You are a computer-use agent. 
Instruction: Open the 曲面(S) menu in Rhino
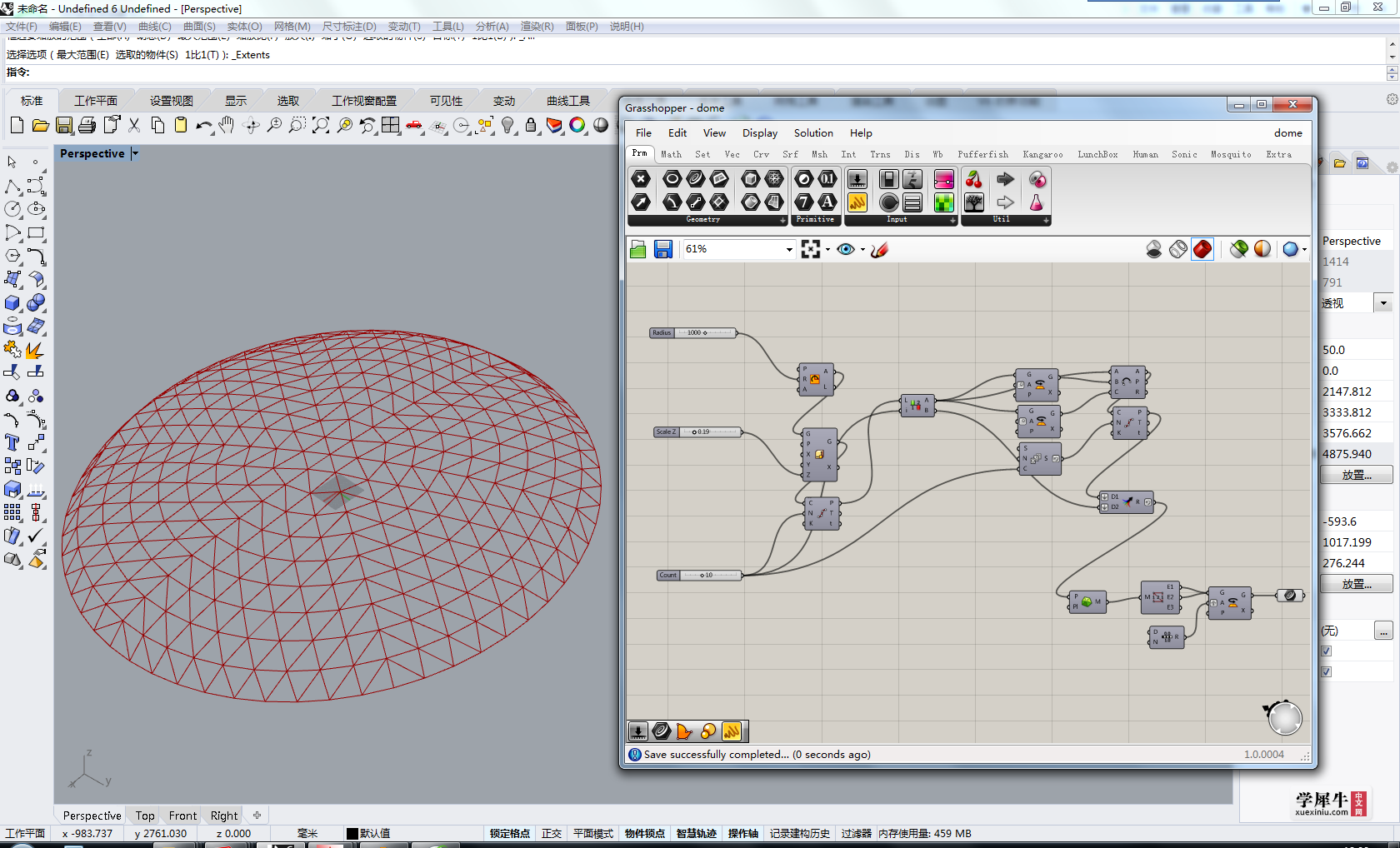pyautogui.click(x=199, y=27)
